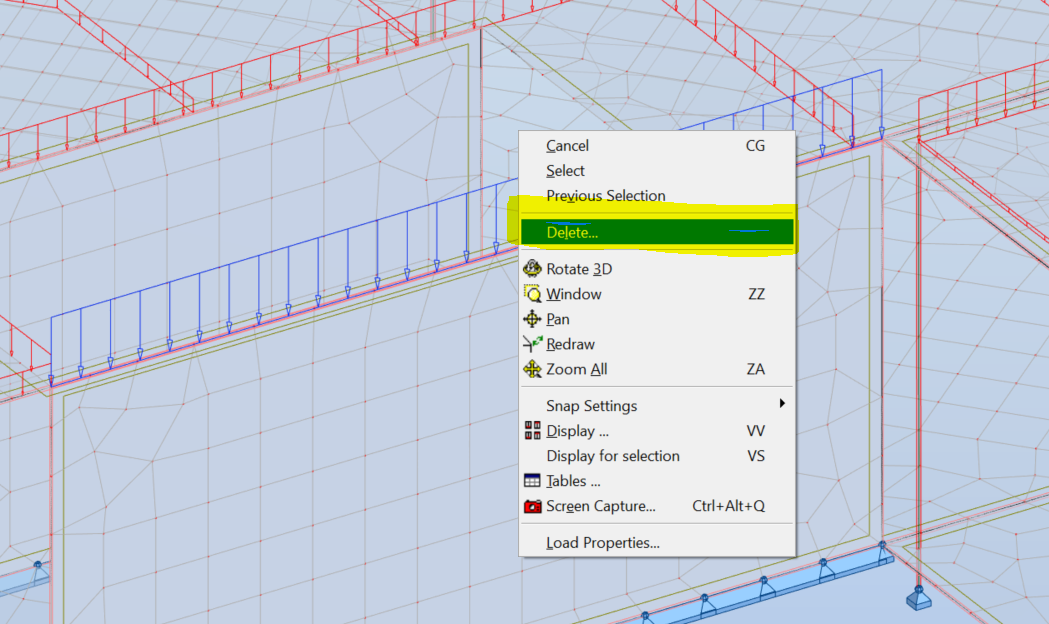
Task: Open Tables using its spreadsheet icon
Action: (531, 480)
